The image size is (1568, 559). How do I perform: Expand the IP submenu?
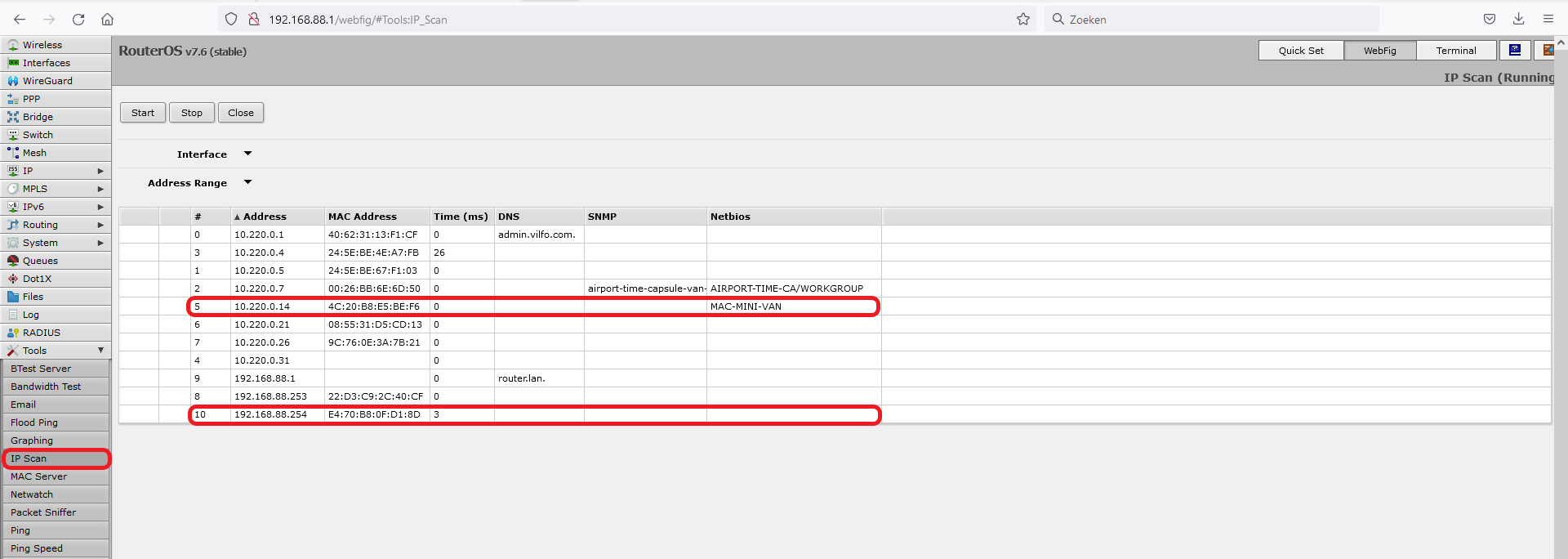(100, 171)
